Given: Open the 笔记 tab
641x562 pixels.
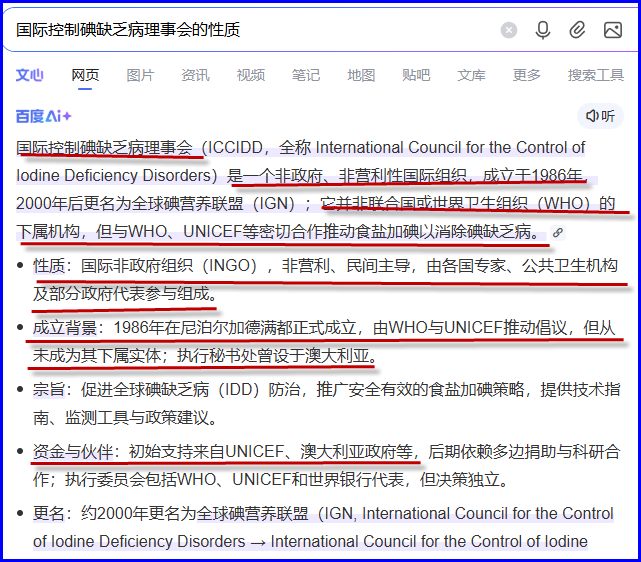Looking at the screenshot, I should coord(305,75).
